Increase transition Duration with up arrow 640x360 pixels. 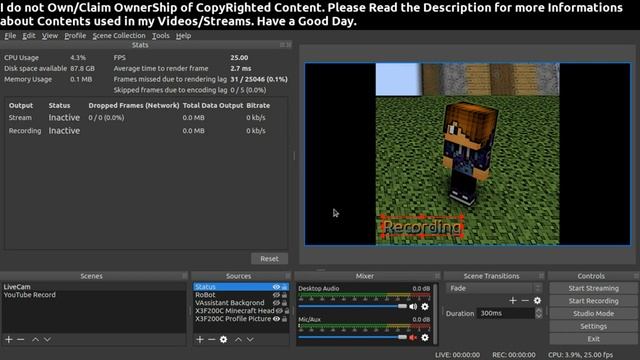point(539,311)
